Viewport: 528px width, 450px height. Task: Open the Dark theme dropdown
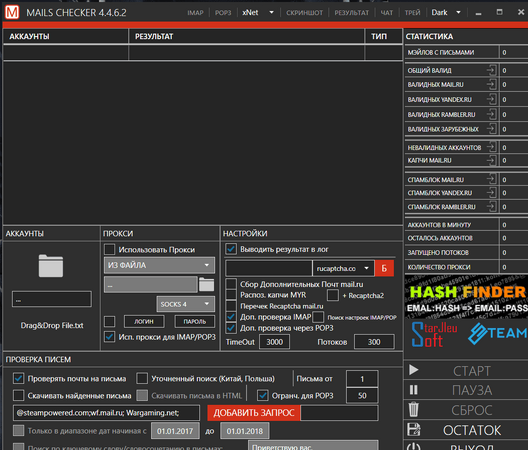click(x=446, y=12)
